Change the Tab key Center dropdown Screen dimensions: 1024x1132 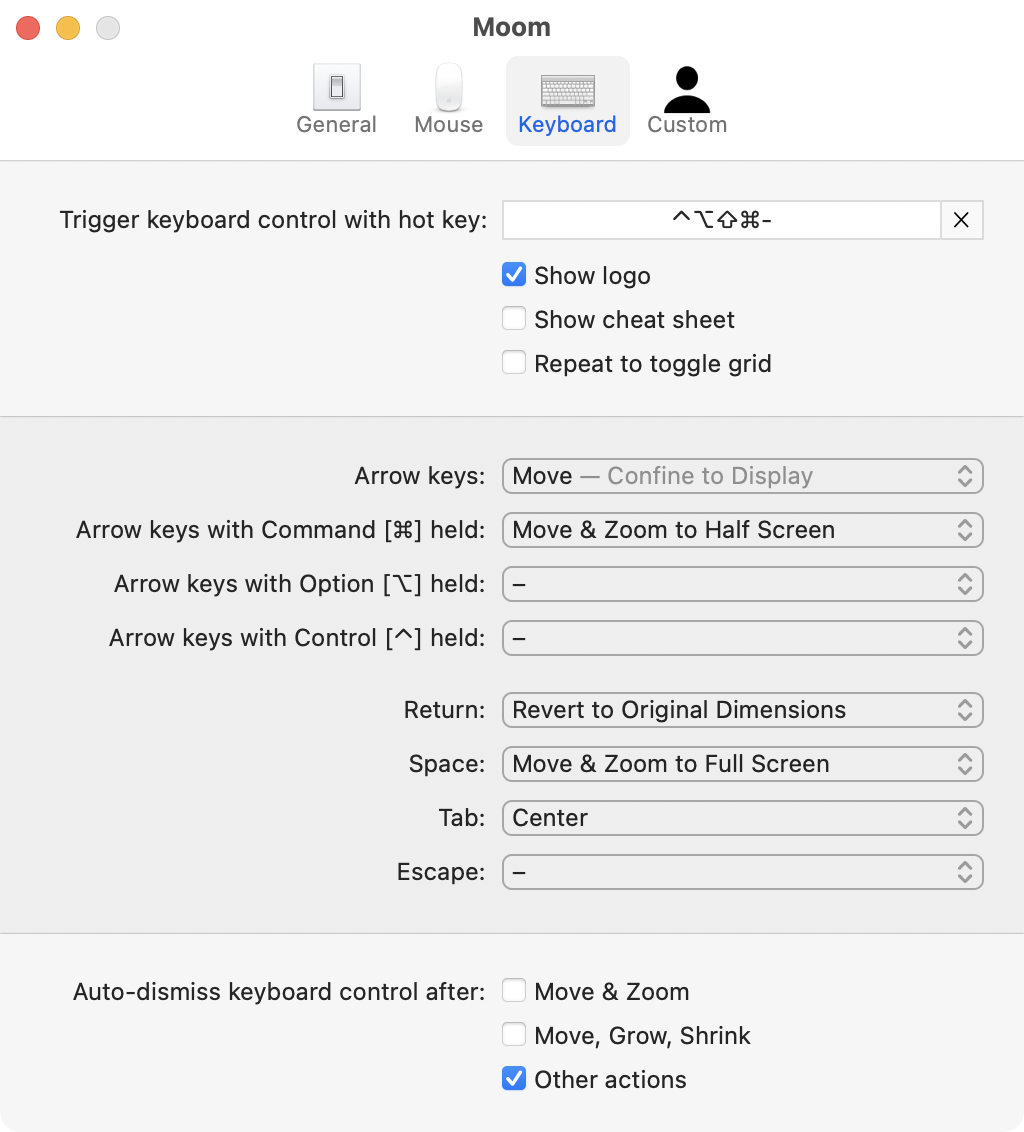[742, 818]
